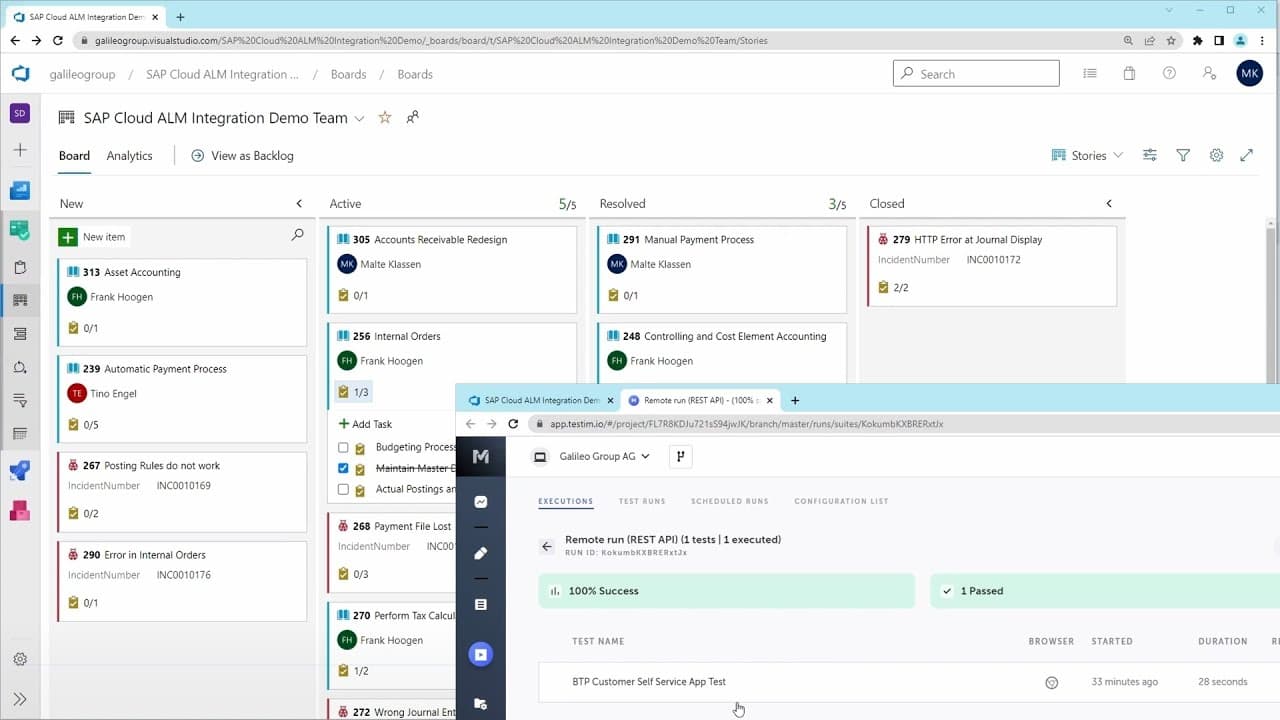Search the New column with magnifier icon
Screen dimensions: 1280x720
(x=297, y=235)
